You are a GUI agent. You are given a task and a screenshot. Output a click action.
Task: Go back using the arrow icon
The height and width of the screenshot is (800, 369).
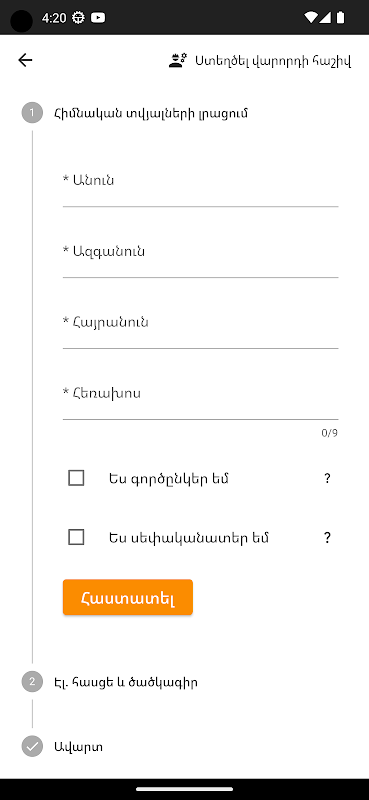click(x=25, y=60)
